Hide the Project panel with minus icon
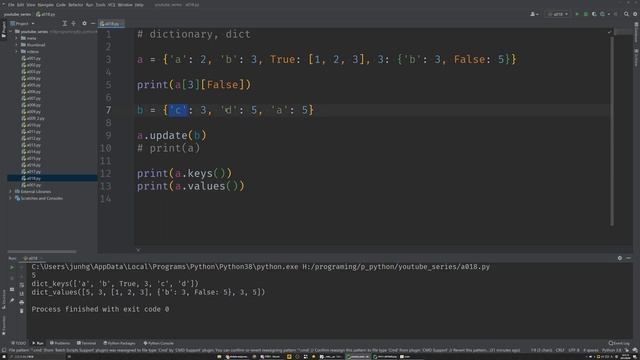The height and width of the screenshot is (360, 640). [x=93, y=24]
